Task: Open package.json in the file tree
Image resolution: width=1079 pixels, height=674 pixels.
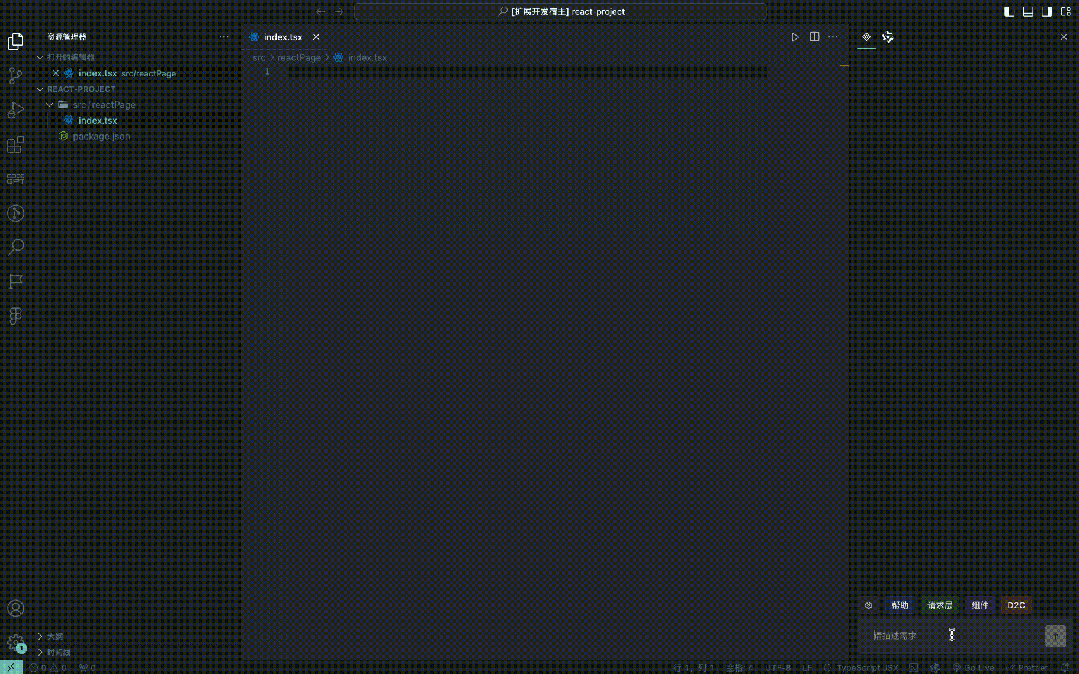Action: click(x=101, y=136)
